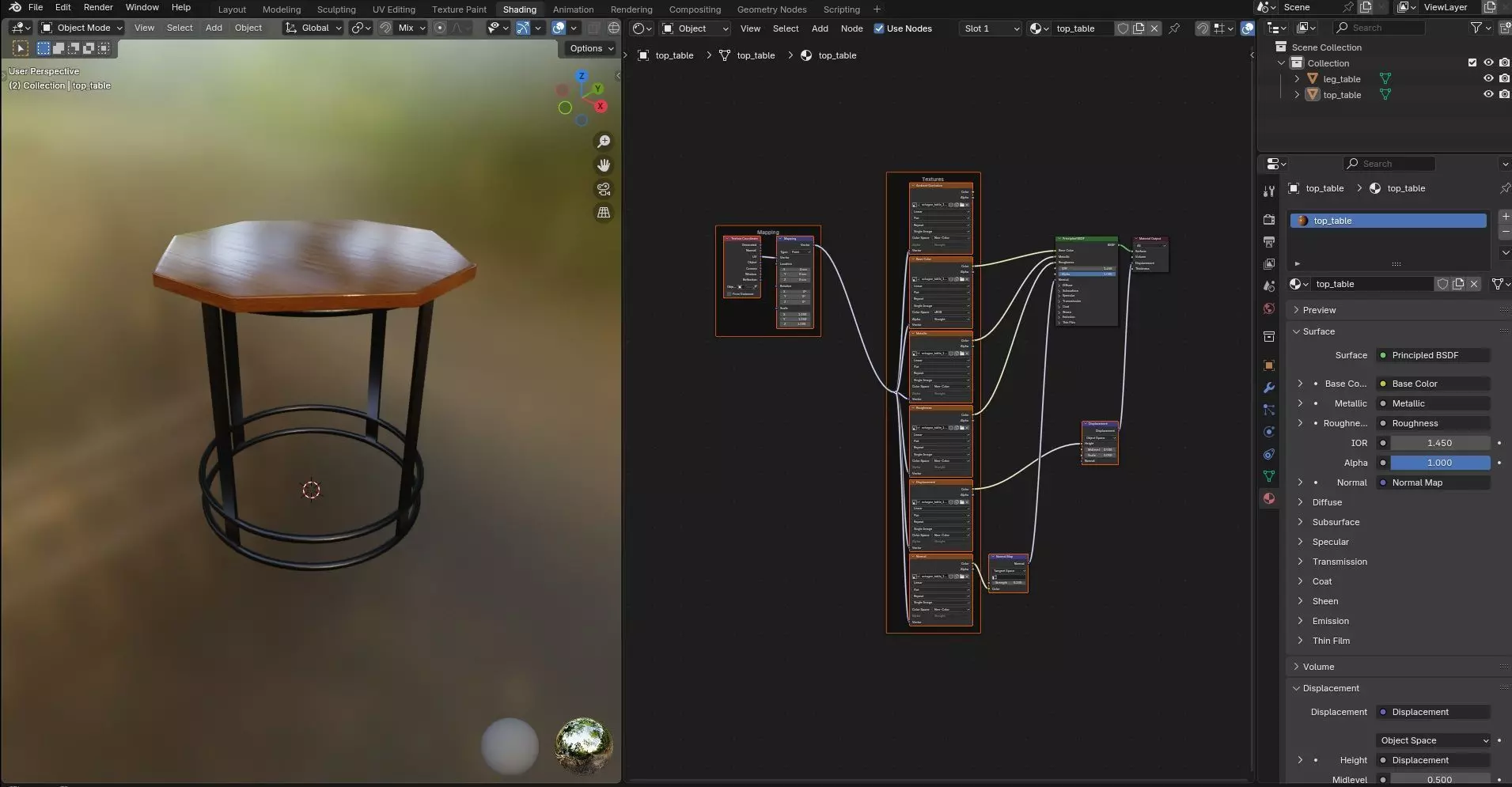Add a material slot with plus button
The height and width of the screenshot is (787, 1512).
1505,216
